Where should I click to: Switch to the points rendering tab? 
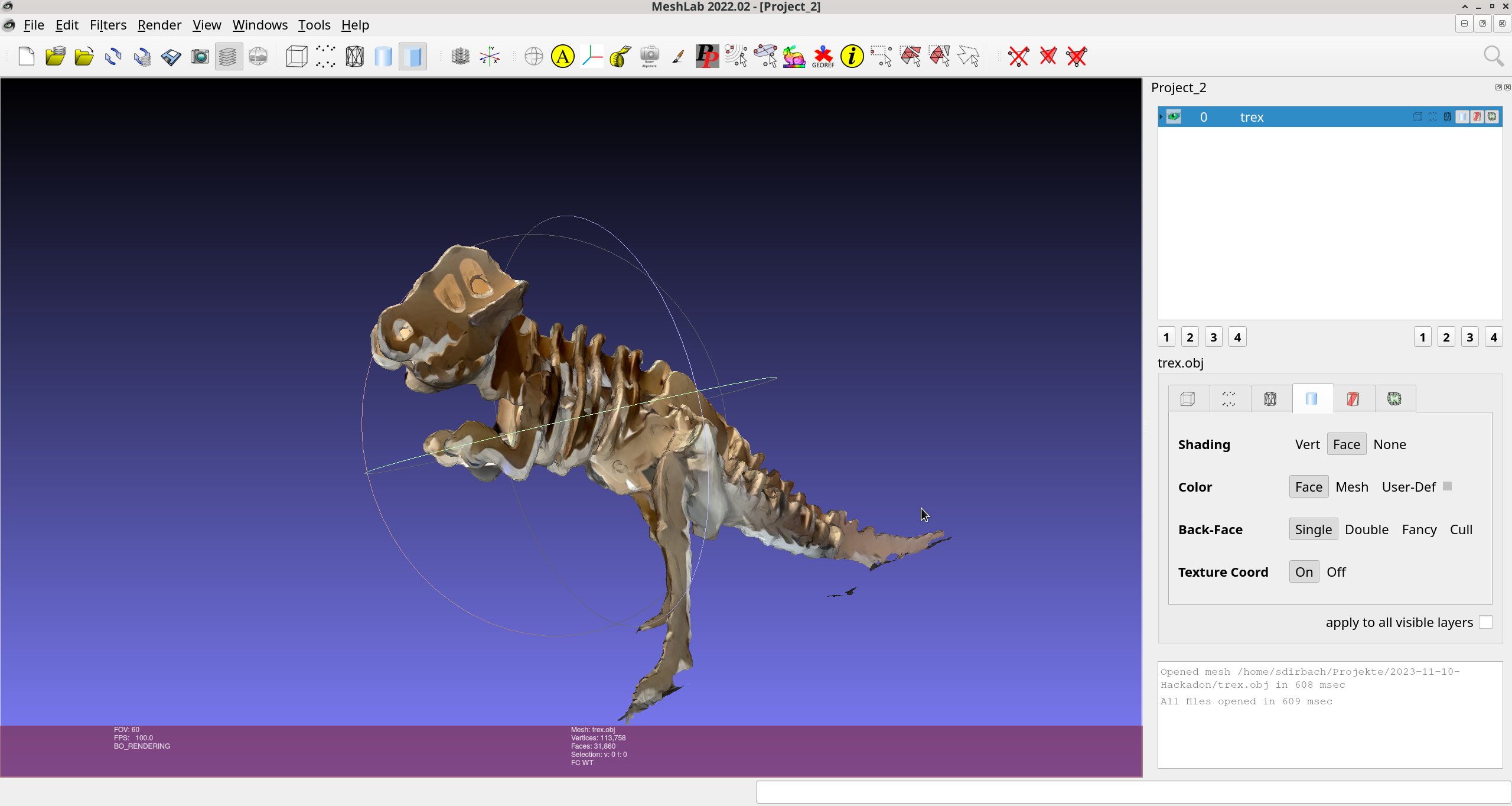1228,399
